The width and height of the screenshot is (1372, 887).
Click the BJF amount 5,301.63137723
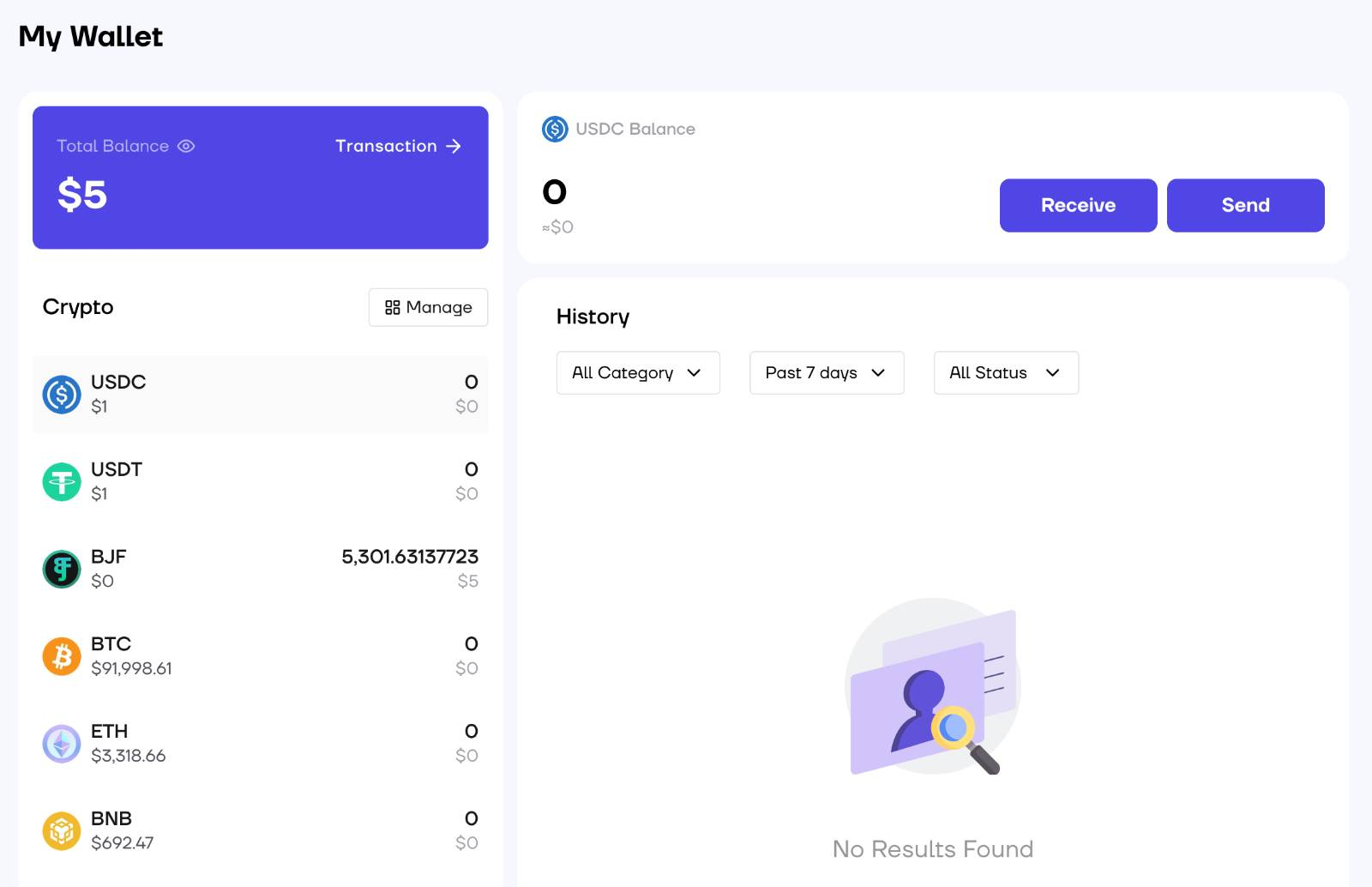tap(410, 557)
